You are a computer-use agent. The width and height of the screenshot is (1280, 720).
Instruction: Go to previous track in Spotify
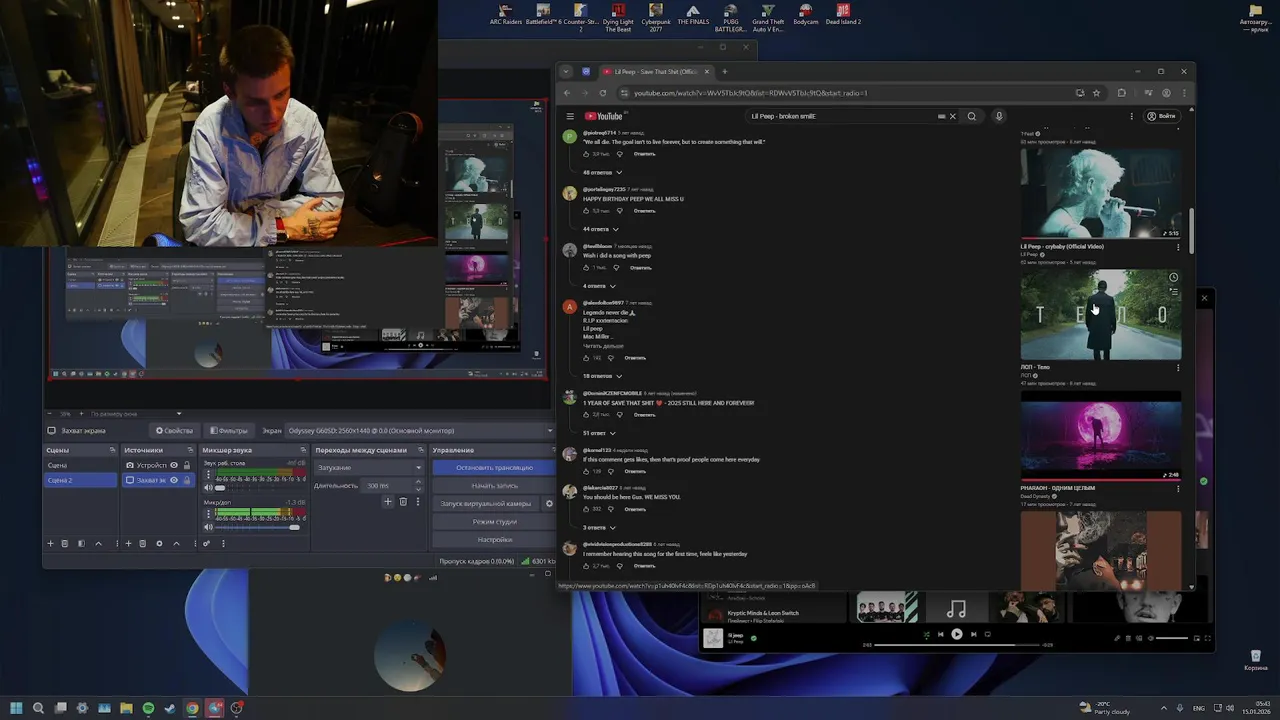click(940, 634)
